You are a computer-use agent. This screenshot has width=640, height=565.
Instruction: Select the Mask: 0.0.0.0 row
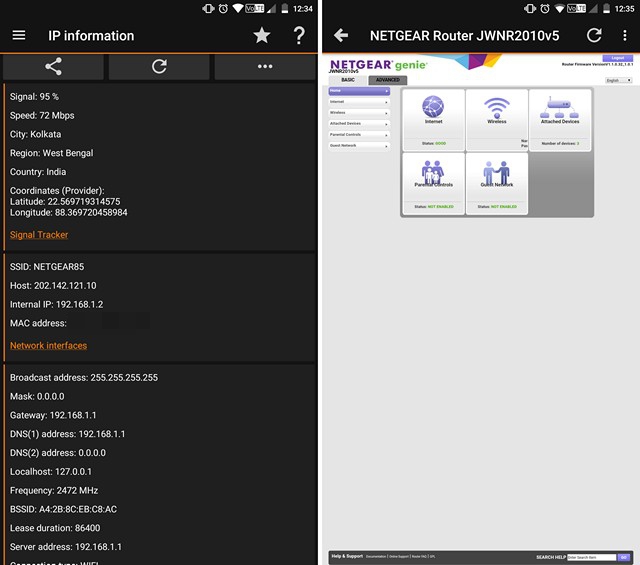click(x=37, y=396)
